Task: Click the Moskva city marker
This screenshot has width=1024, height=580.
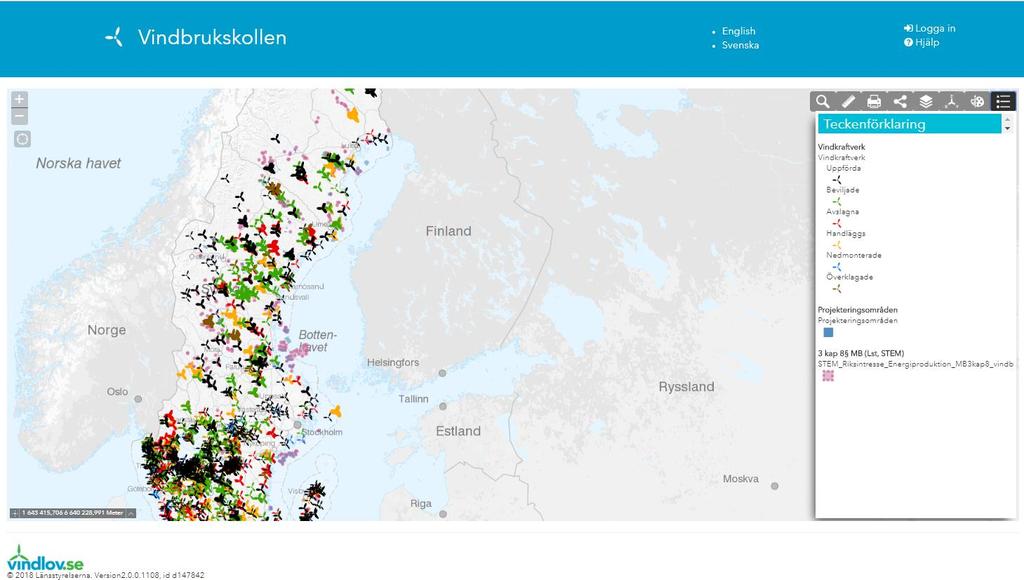Action: (775, 486)
